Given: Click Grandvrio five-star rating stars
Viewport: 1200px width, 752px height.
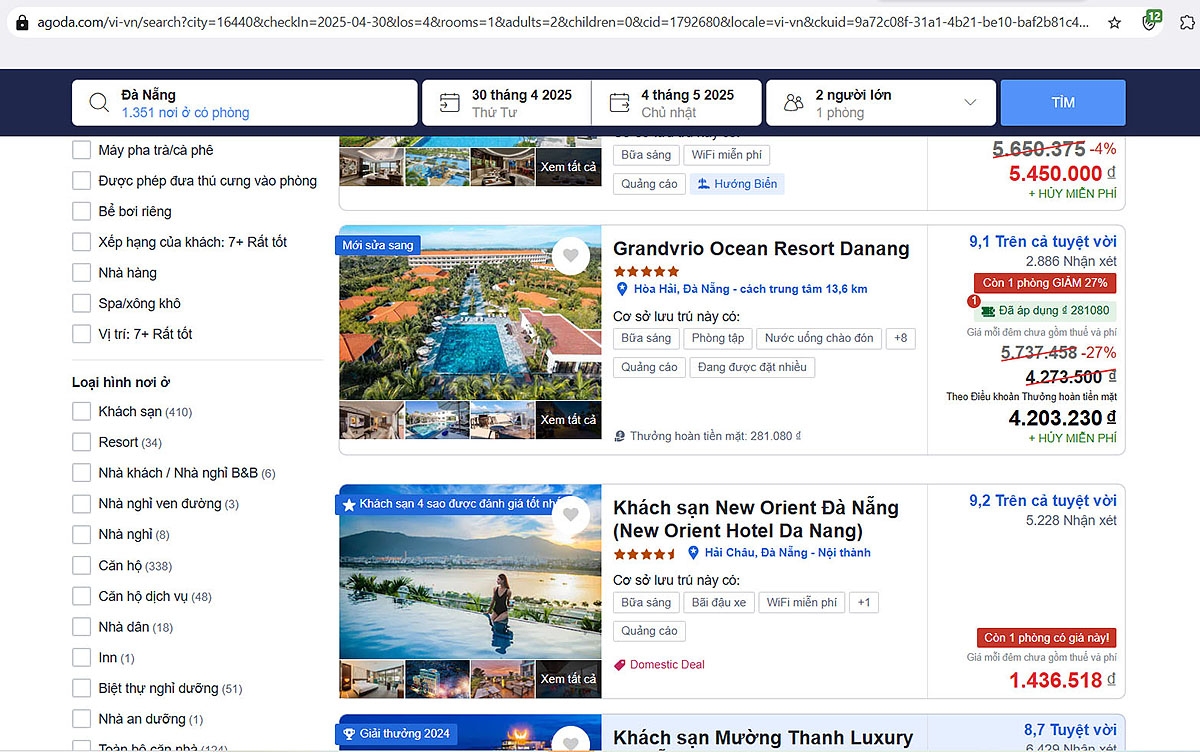Looking at the screenshot, I should [x=646, y=271].
